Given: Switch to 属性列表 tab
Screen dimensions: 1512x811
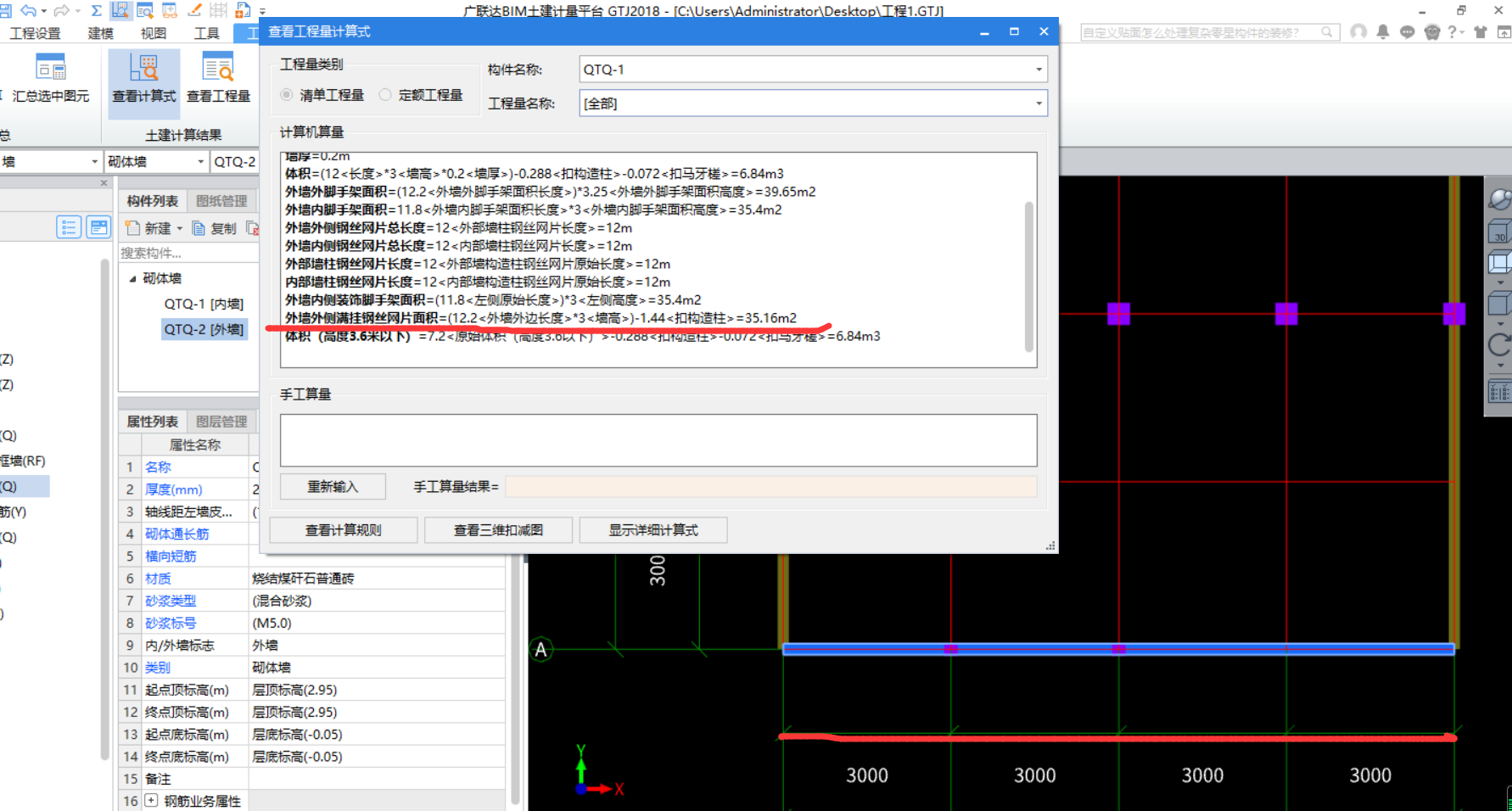Looking at the screenshot, I should pos(153,422).
